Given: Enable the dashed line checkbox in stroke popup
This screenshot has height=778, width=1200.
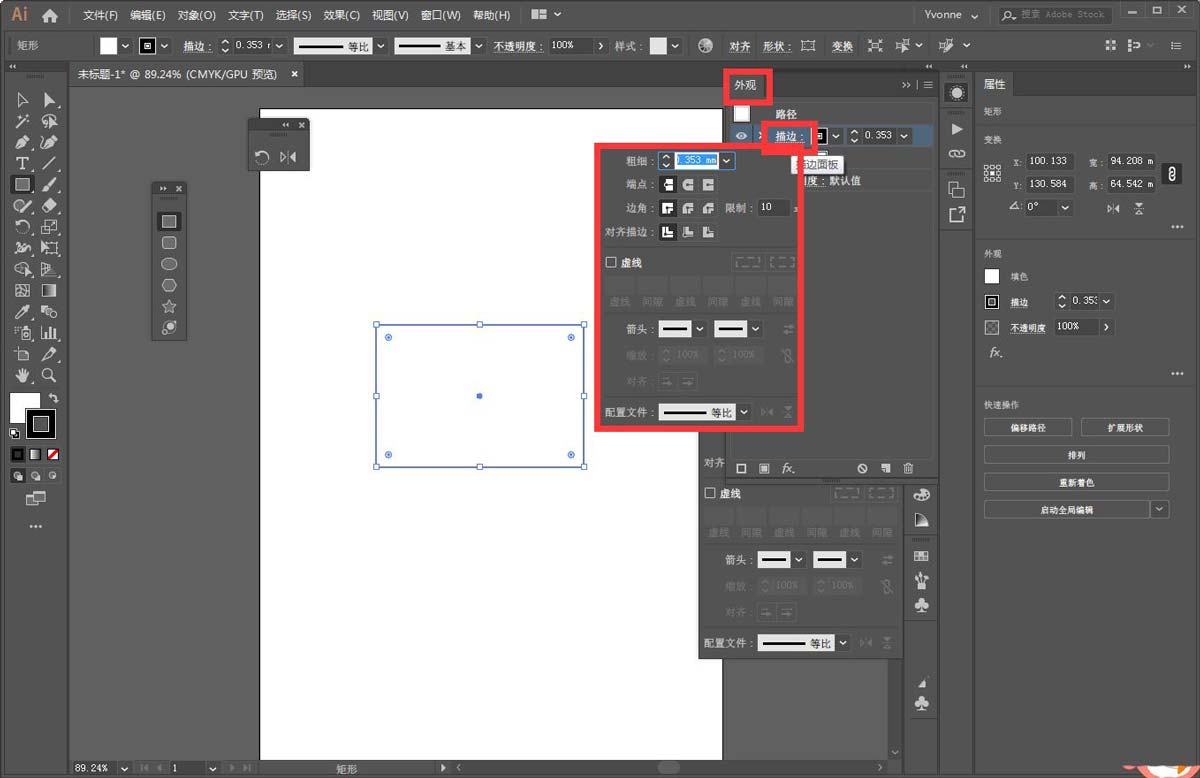Looking at the screenshot, I should (x=611, y=263).
